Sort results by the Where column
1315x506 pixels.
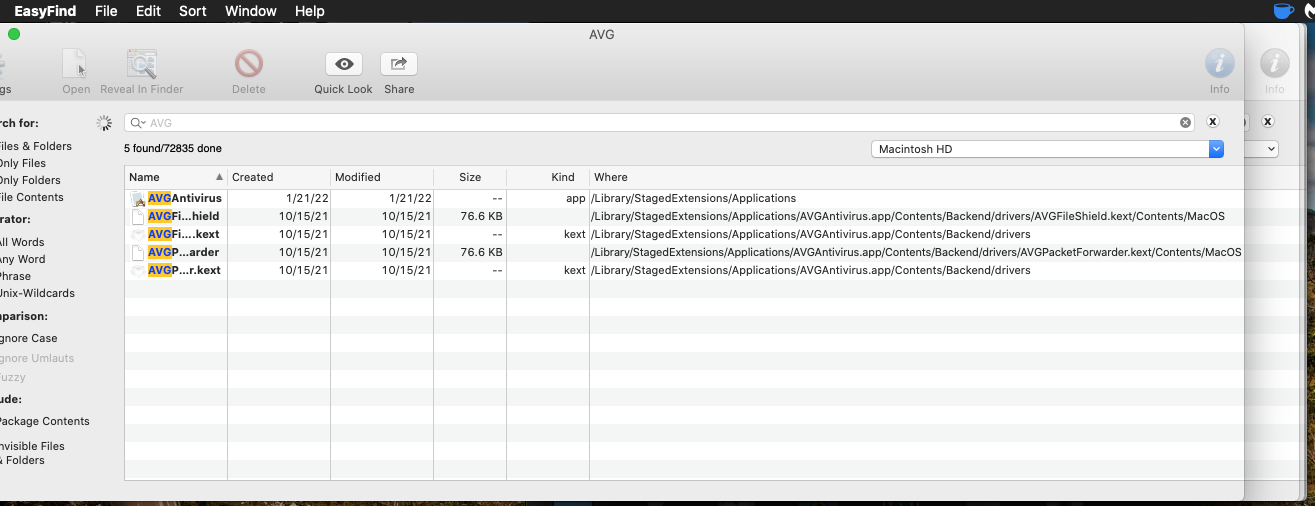pos(916,177)
